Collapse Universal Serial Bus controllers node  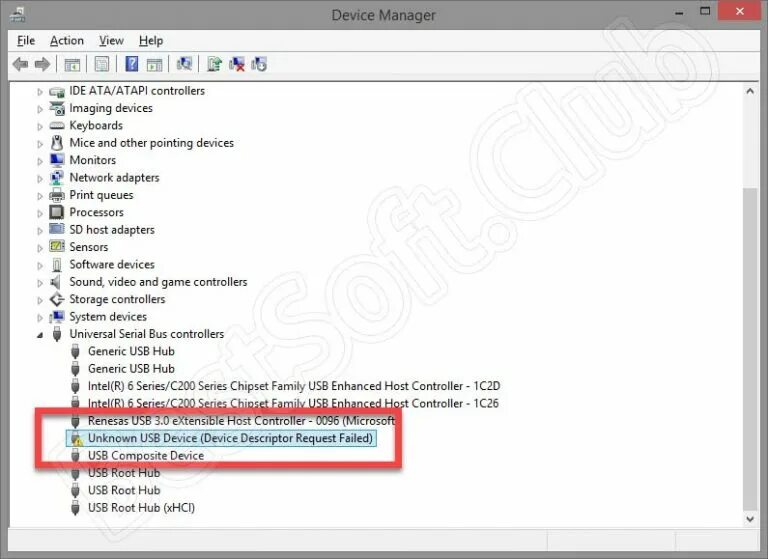(x=40, y=335)
